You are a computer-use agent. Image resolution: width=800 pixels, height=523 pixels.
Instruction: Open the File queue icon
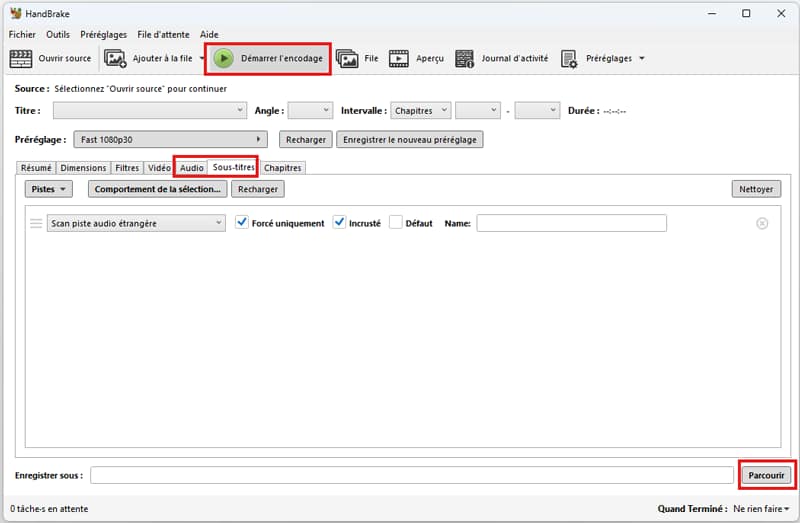[347, 59]
